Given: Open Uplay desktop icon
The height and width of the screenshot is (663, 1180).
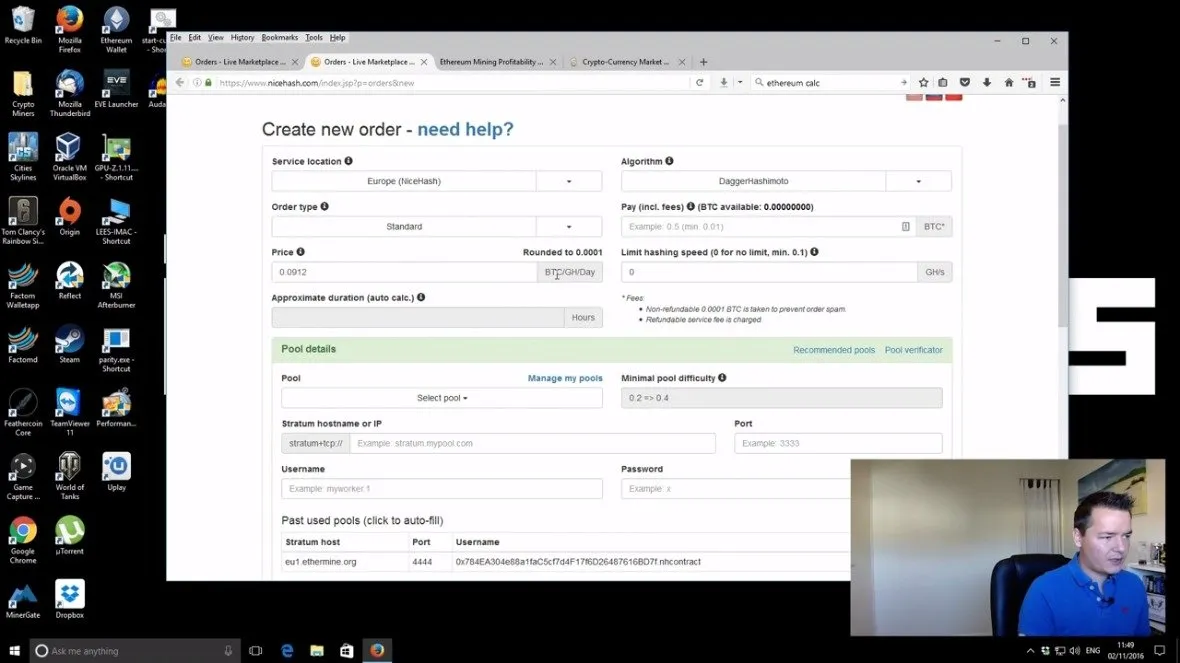Looking at the screenshot, I should (x=116, y=472).
